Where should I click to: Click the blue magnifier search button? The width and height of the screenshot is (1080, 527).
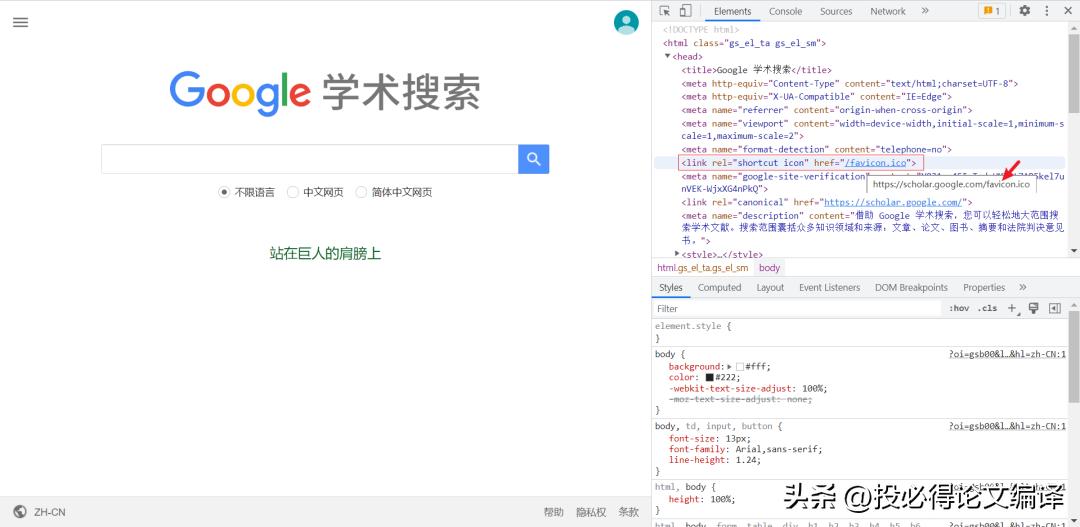point(533,159)
